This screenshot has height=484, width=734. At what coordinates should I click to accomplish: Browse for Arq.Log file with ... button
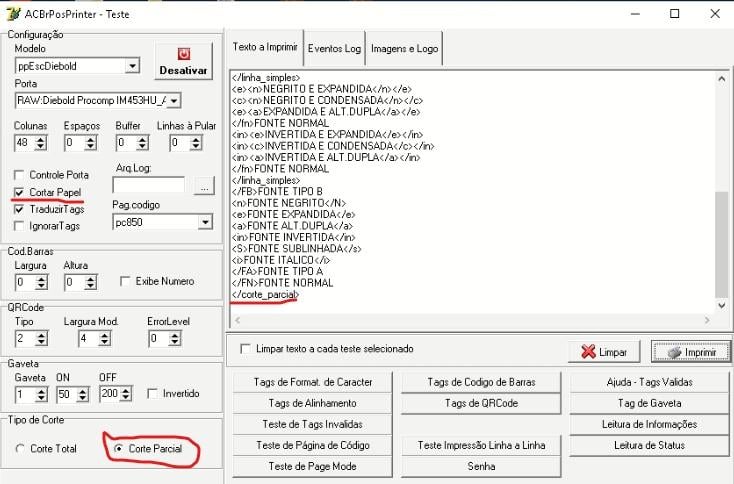coord(204,186)
